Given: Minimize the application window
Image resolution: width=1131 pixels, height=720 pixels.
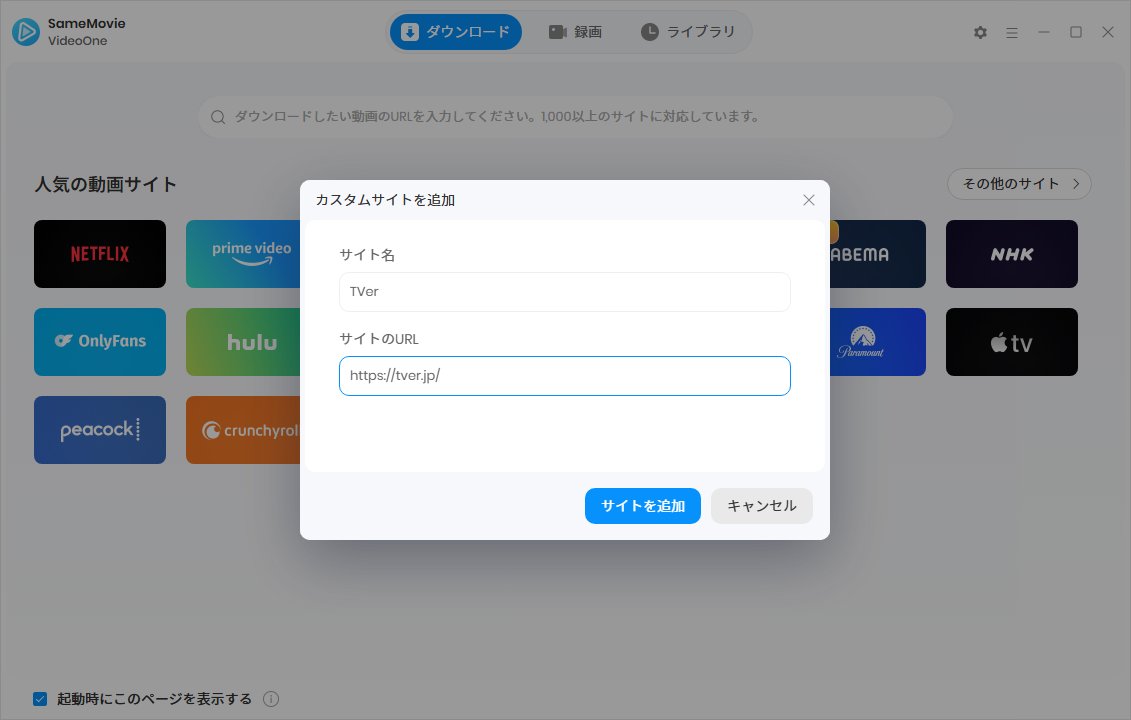Looking at the screenshot, I should (1044, 32).
